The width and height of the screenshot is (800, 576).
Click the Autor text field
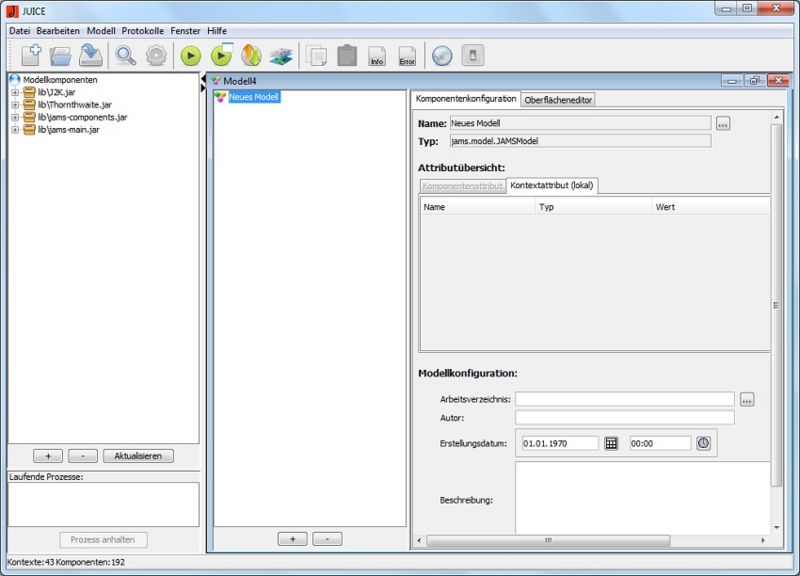point(624,417)
